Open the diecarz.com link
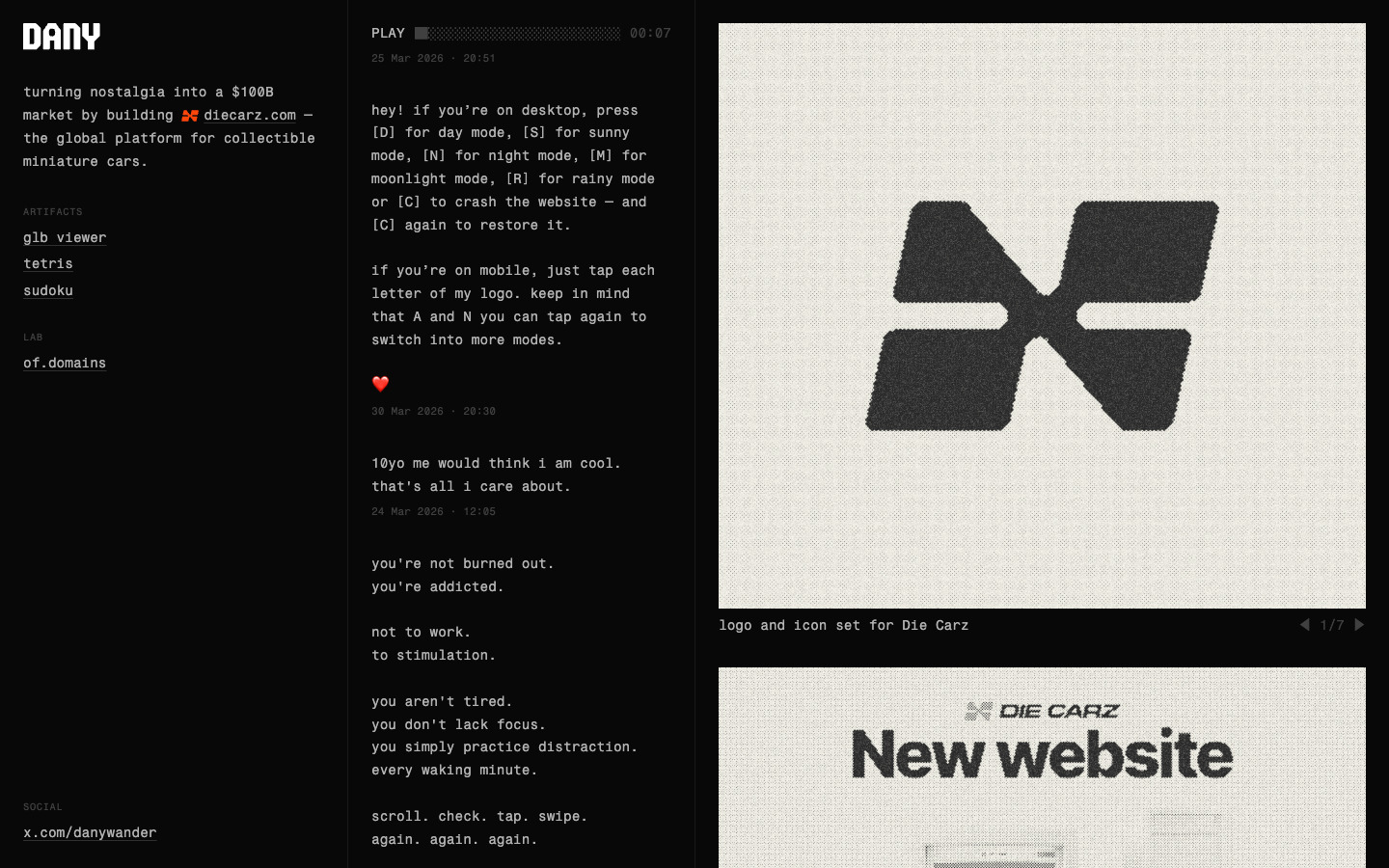The height and width of the screenshot is (868, 1389). tap(250, 115)
